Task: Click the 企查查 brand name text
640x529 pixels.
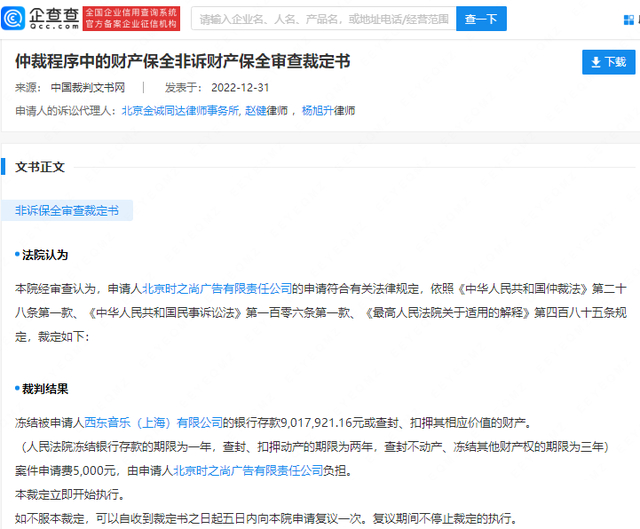Action: [54, 16]
